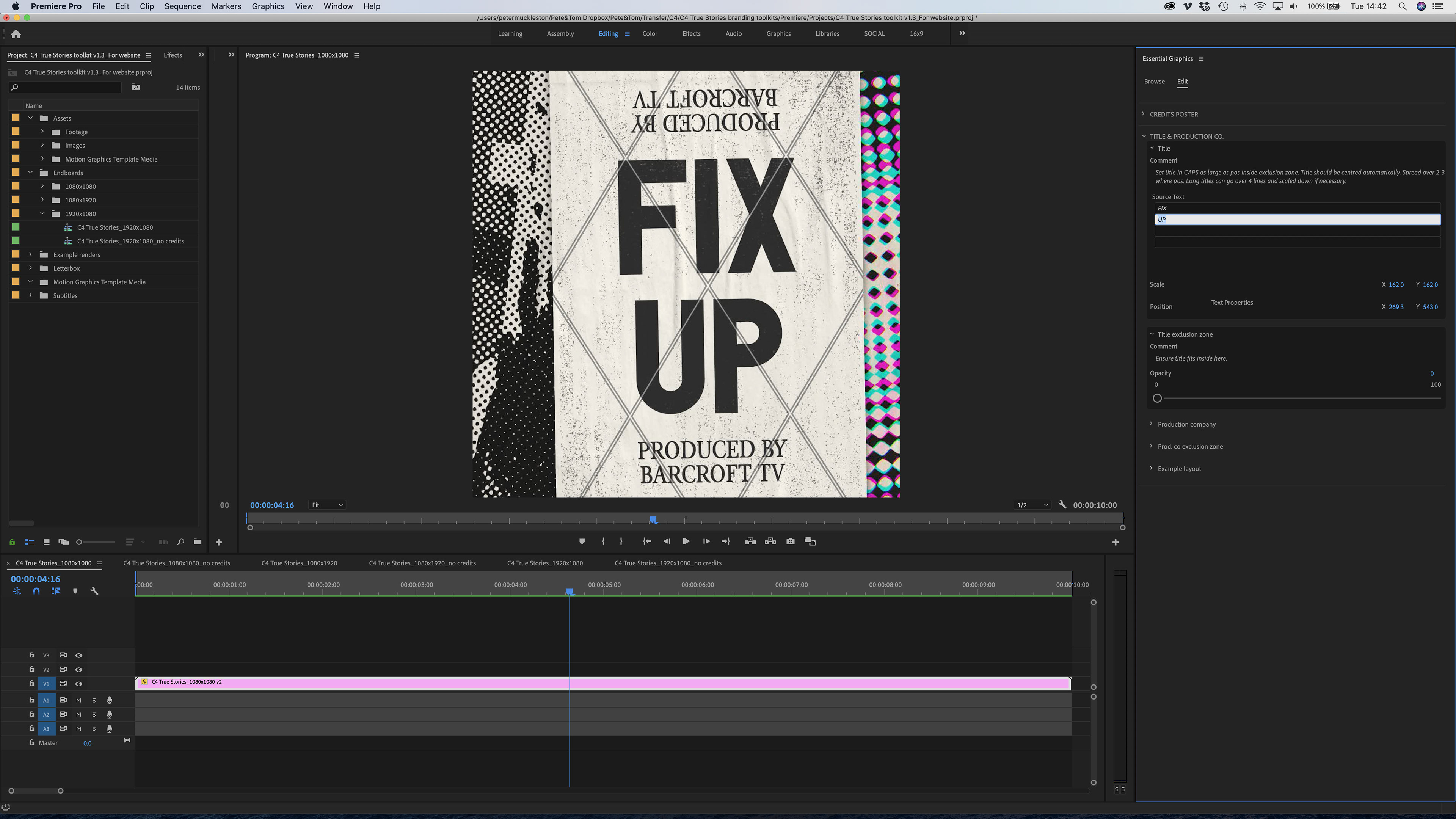Play the program monitor
1456x819 pixels.
tap(686, 541)
